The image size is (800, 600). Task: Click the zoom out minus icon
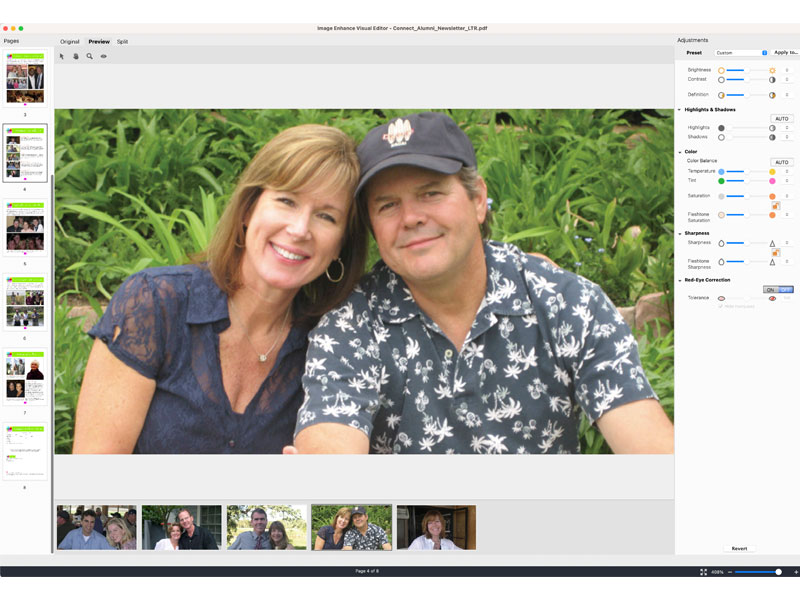click(x=730, y=572)
